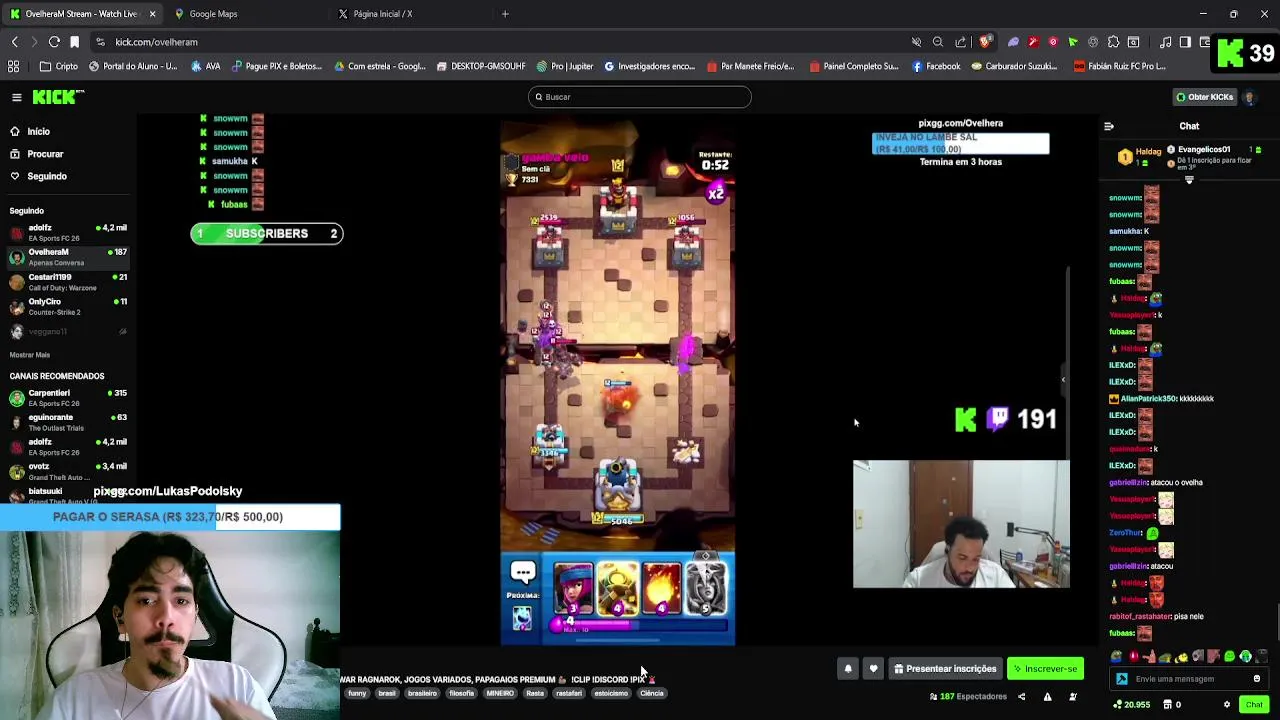Toggle the browser sidebar panel icon
Image resolution: width=1280 pixels, height=720 pixels.
coord(1185,42)
